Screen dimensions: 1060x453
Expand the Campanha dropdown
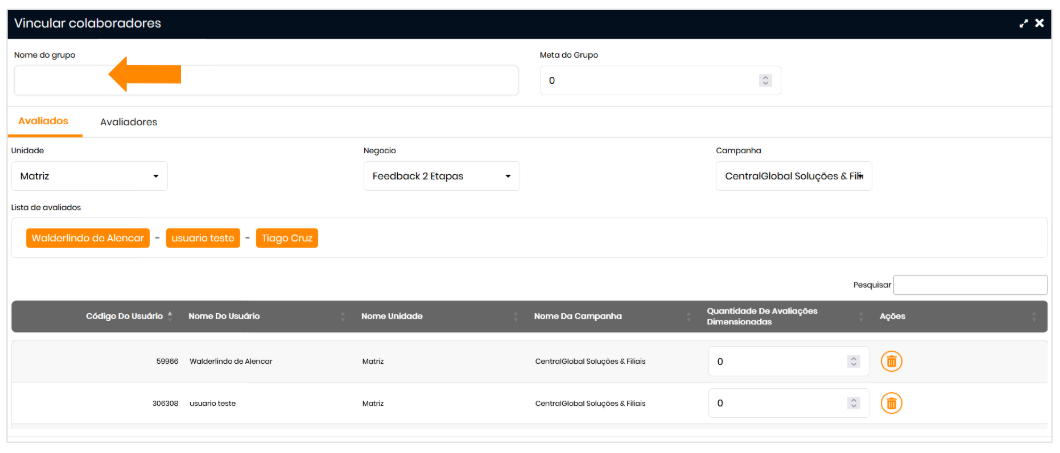click(x=793, y=176)
